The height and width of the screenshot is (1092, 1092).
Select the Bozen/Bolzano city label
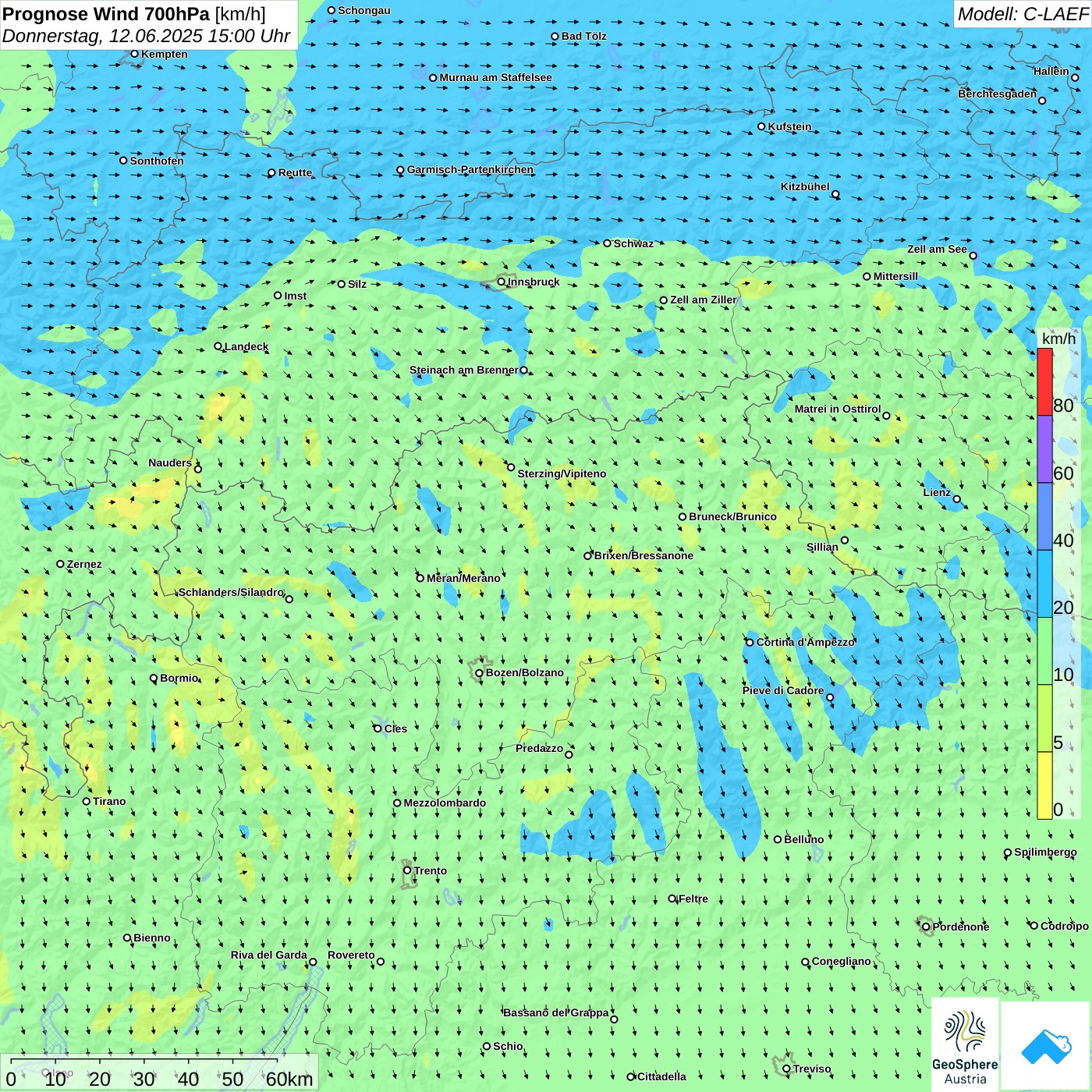coord(524,672)
